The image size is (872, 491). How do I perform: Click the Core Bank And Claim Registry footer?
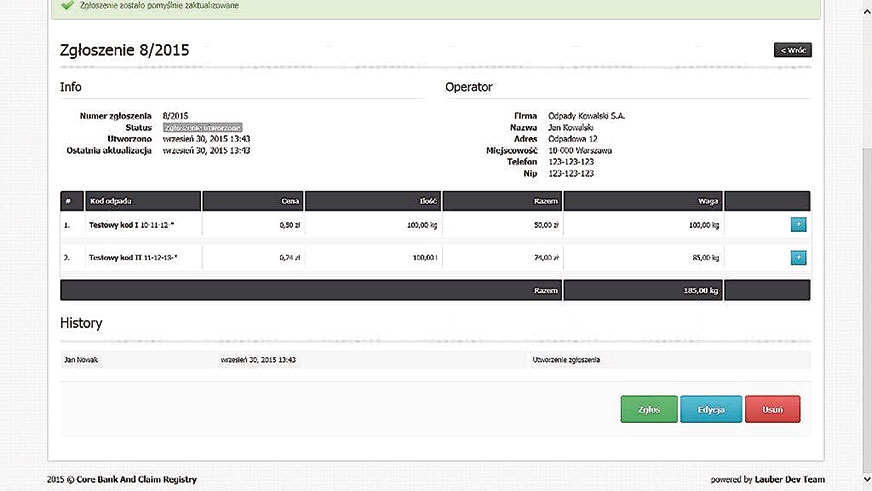click(131, 480)
